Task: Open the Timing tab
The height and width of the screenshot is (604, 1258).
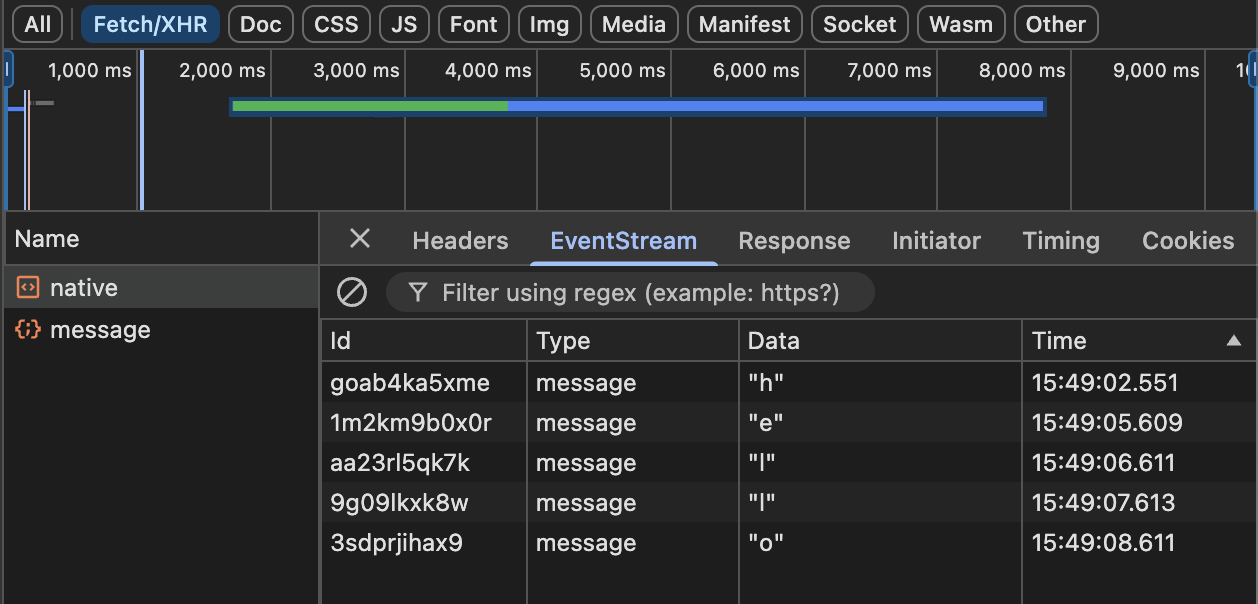Action: tap(1060, 241)
